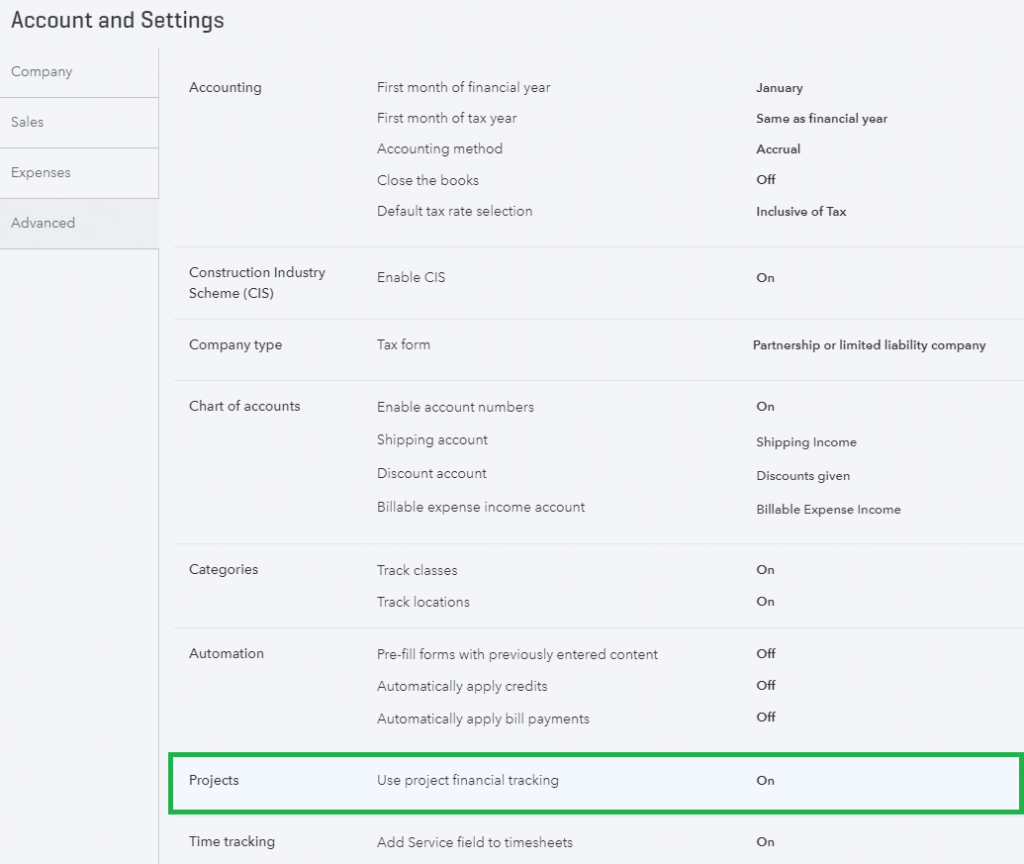Click Partnership or limited liability company value
This screenshot has width=1024, height=864.
tap(869, 345)
